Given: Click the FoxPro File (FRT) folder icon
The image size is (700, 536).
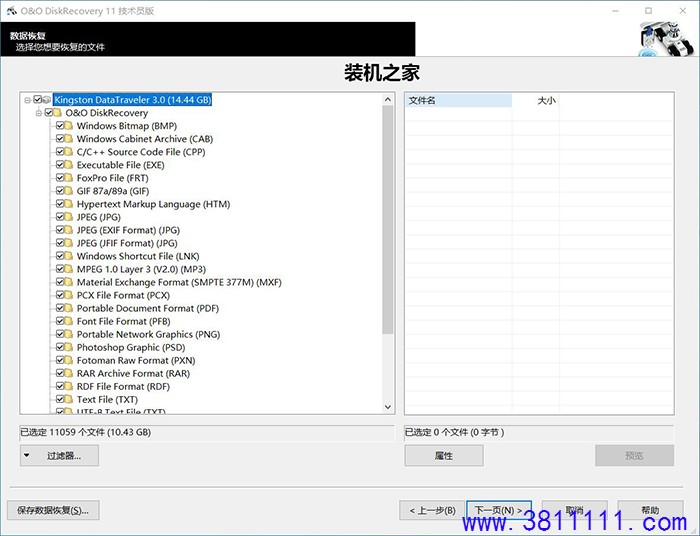Looking at the screenshot, I should (68, 178).
